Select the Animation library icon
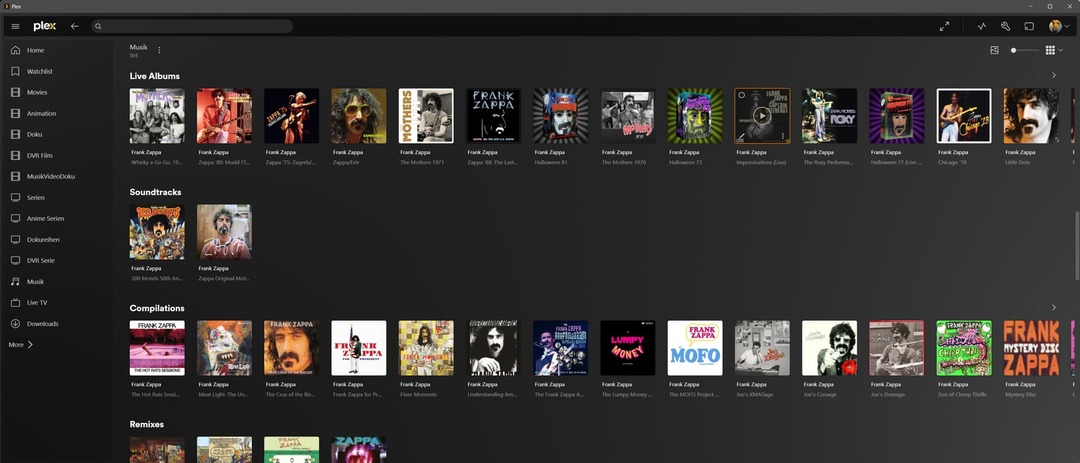This screenshot has height=463, width=1080. (15, 113)
